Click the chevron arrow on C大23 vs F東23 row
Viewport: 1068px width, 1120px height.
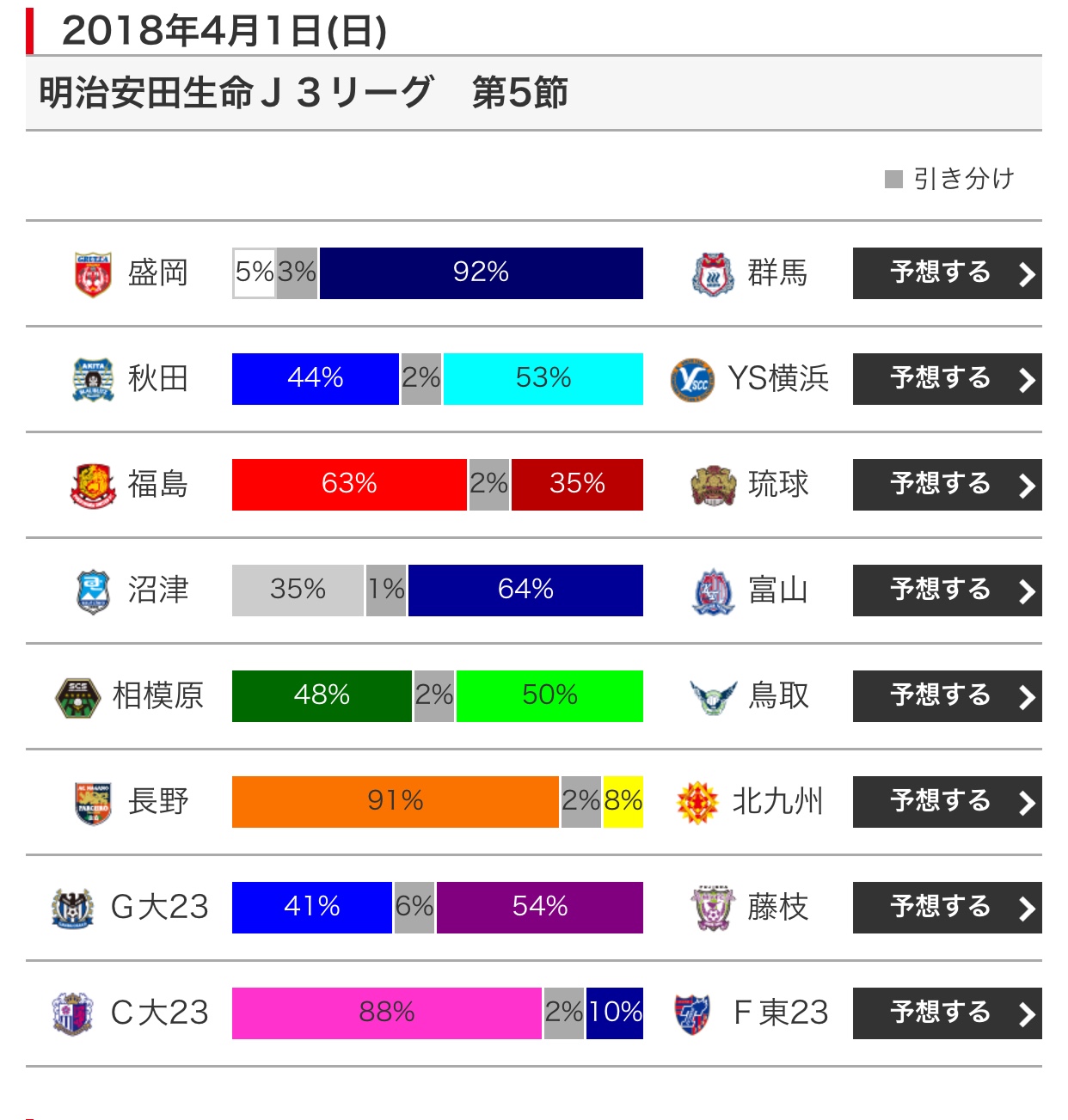pos(1026,1014)
